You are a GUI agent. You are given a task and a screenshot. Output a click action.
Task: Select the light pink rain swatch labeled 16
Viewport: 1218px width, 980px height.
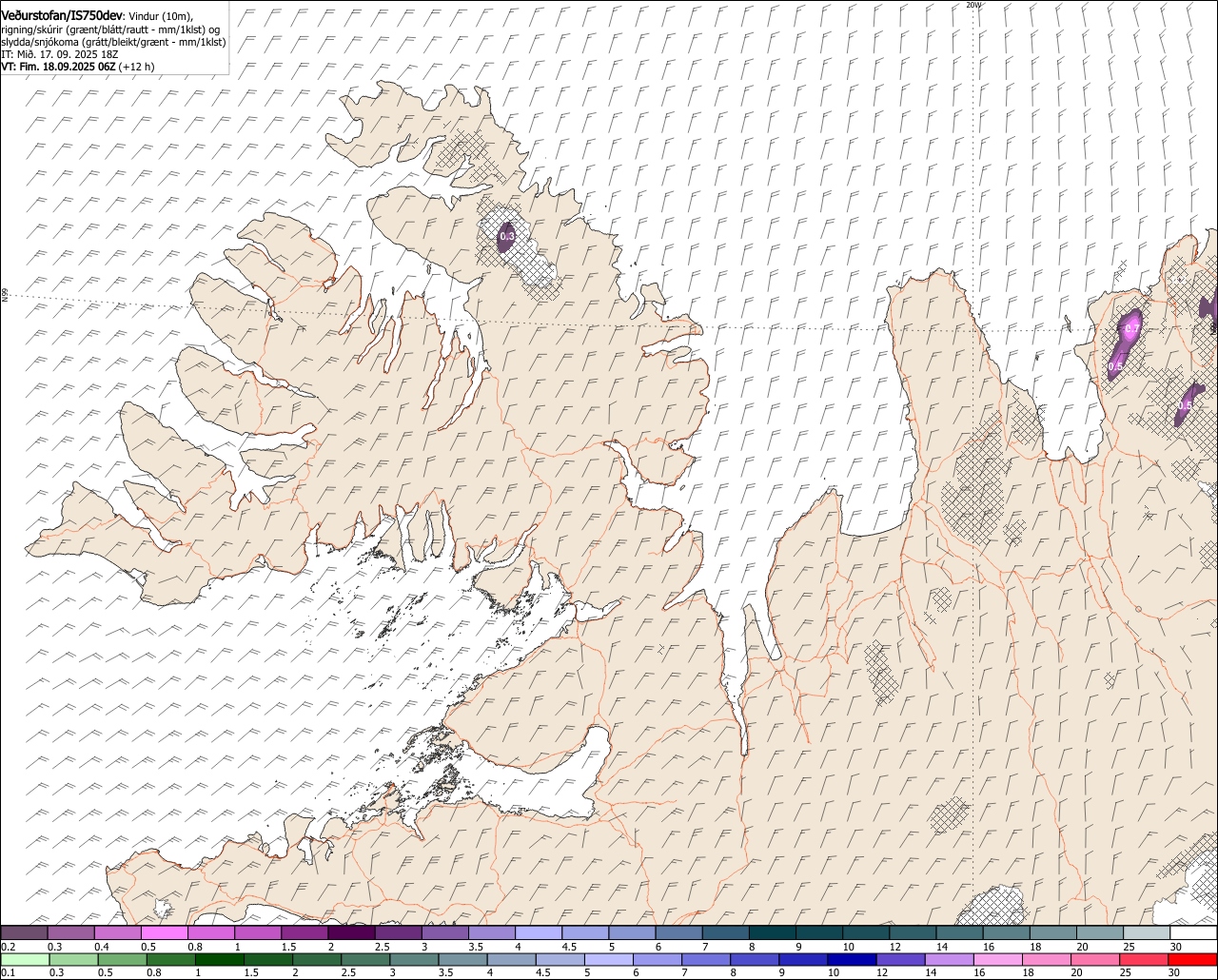click(998, 959)
